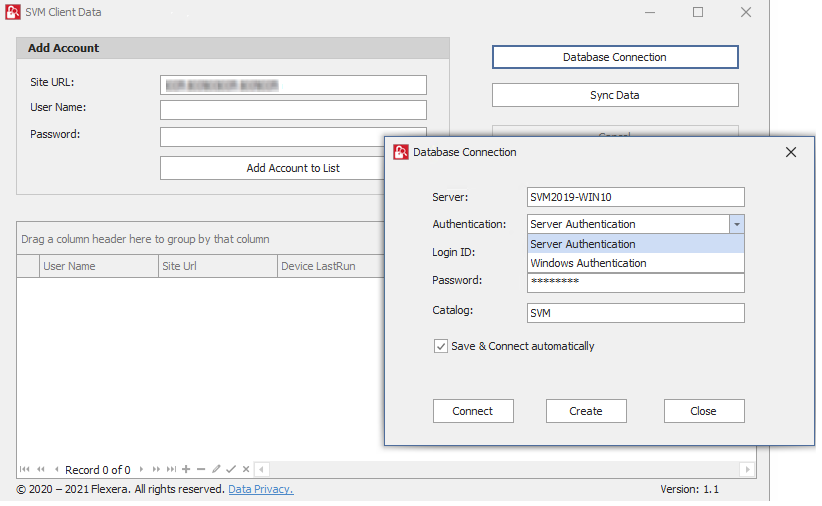Focus the database Password field
This screenshot has height=506, width=822.
635,283
